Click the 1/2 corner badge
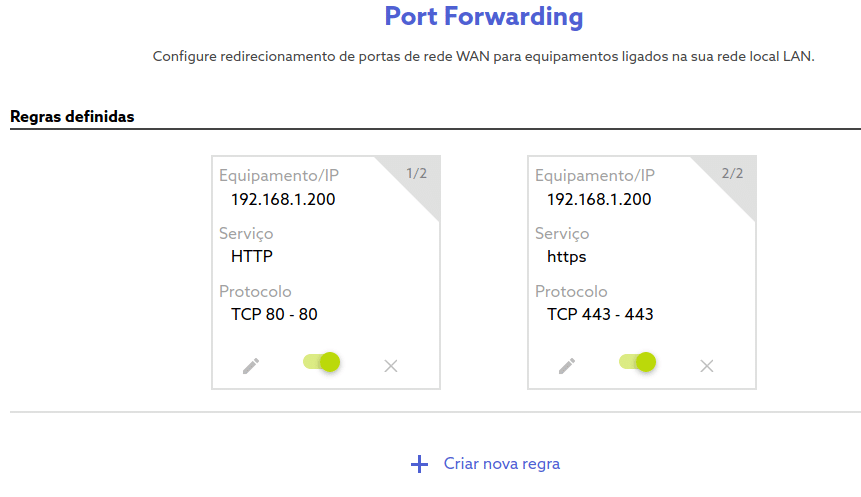Screen dimensions: 861x497 pyautogui.click(x=416, y=174)
